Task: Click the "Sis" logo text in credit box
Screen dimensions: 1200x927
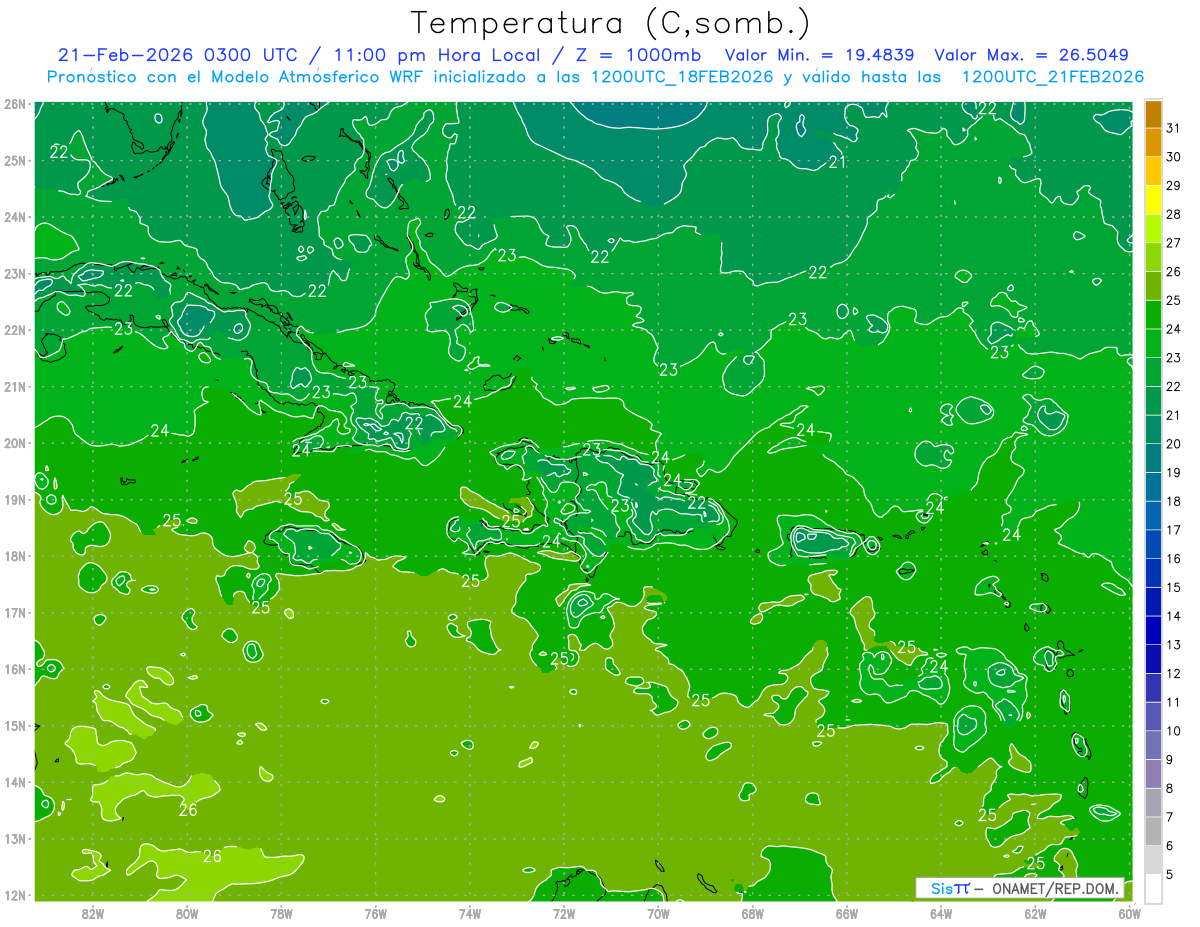Action: click(942, 888)
